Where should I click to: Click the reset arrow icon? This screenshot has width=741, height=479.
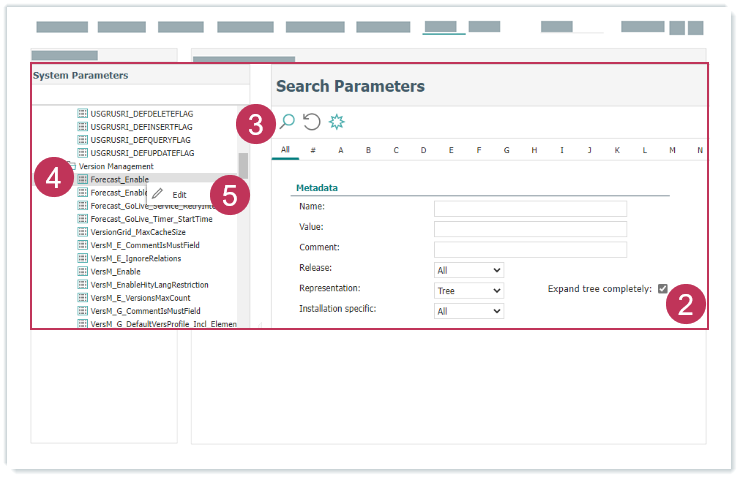click(x=311, y=122)
